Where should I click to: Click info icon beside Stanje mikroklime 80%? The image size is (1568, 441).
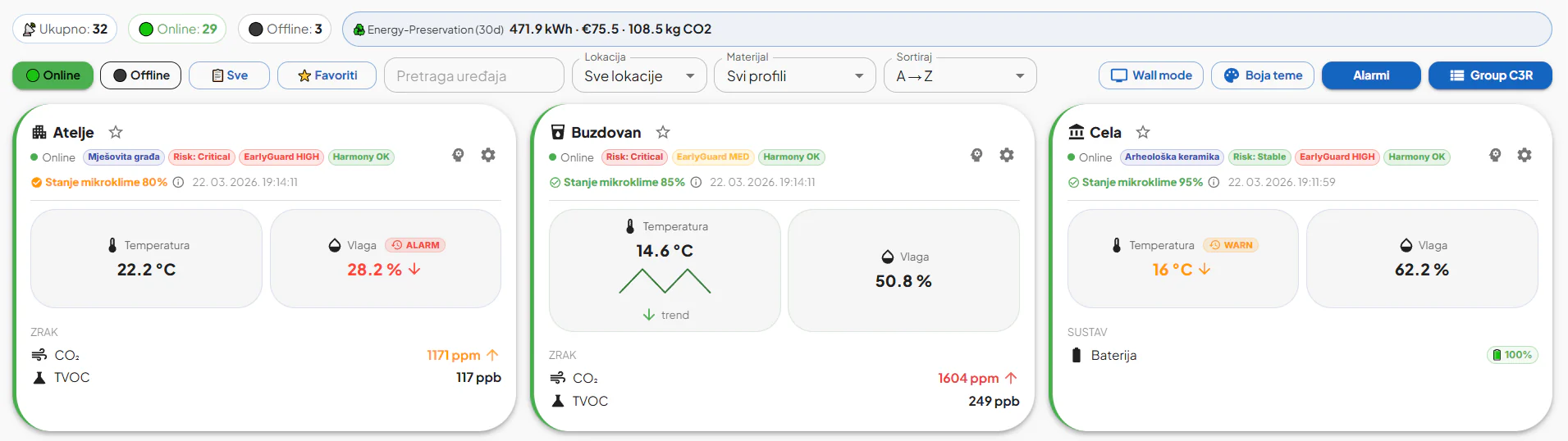click(x=178, y=182)
